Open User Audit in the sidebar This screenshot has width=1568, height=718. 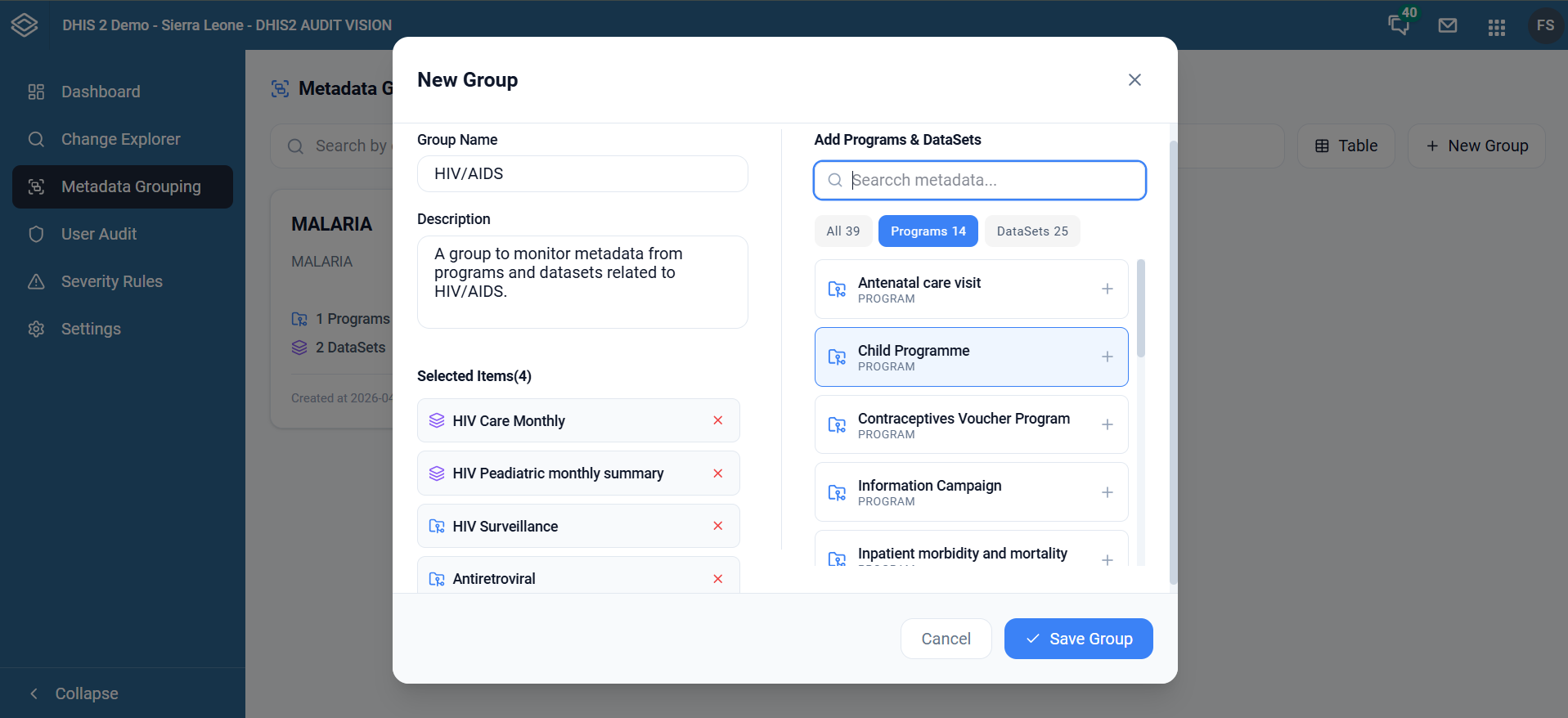pyautogui.click(x=123, y=234)
